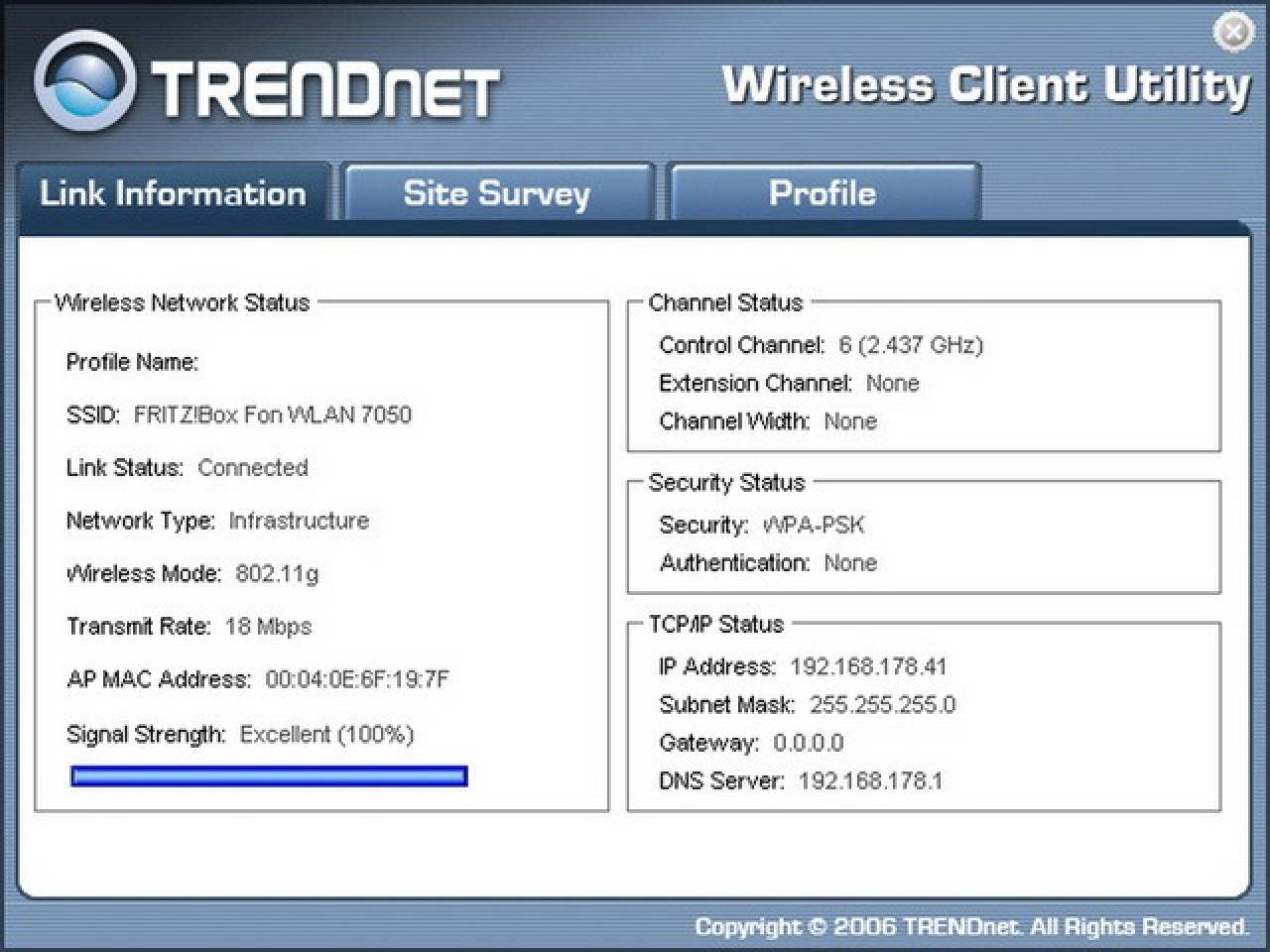Click the signal strength progress bar

coord(269,775)
